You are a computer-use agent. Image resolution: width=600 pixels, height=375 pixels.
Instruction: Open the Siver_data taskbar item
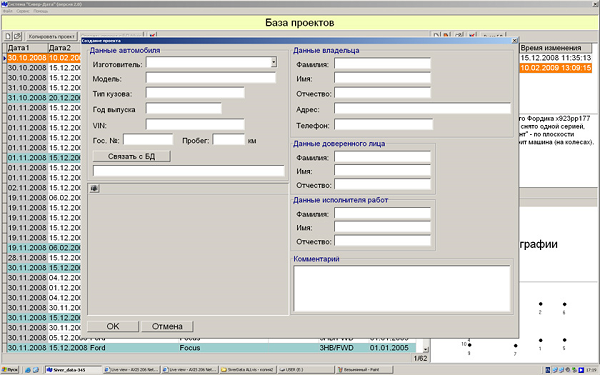pyautogui.click(x=73, y=370)
